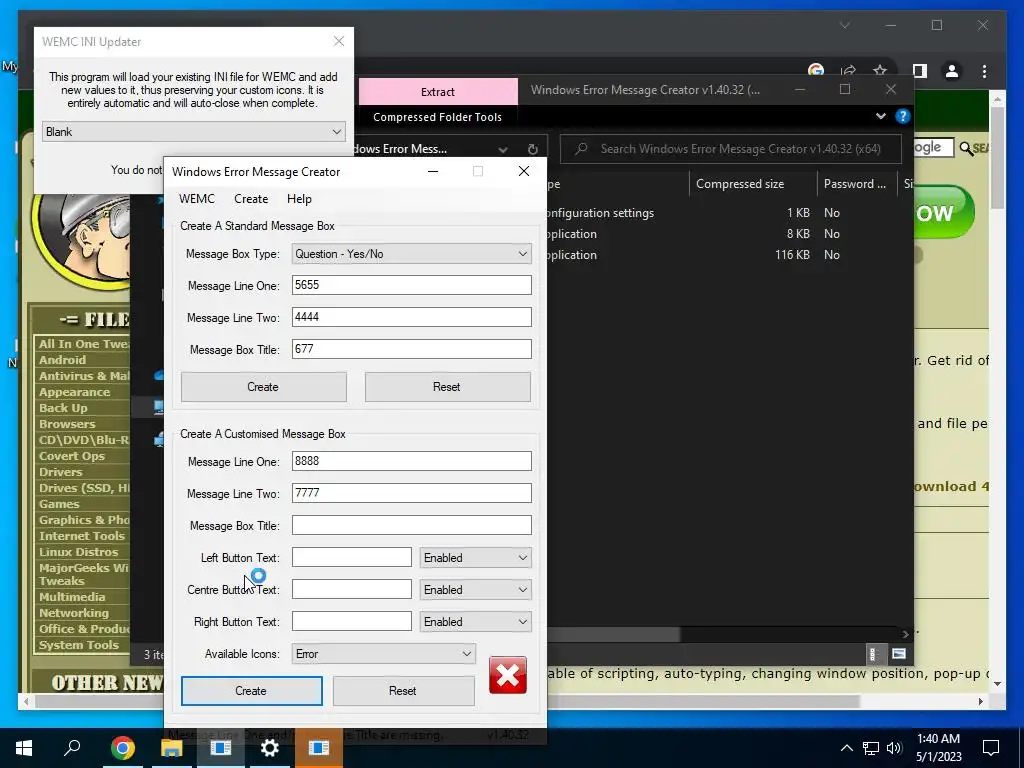1024x768 pixels.
Task: Click customised Message Line One field
Action: (x=411, y=461)
